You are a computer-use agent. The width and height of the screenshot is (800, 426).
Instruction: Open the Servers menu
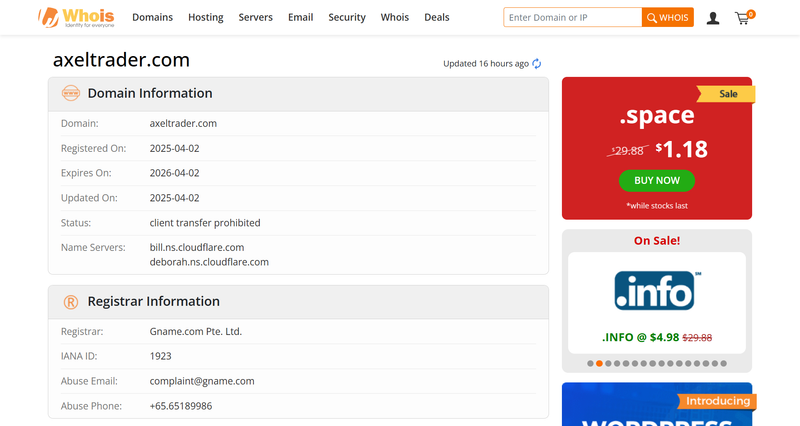256,17
